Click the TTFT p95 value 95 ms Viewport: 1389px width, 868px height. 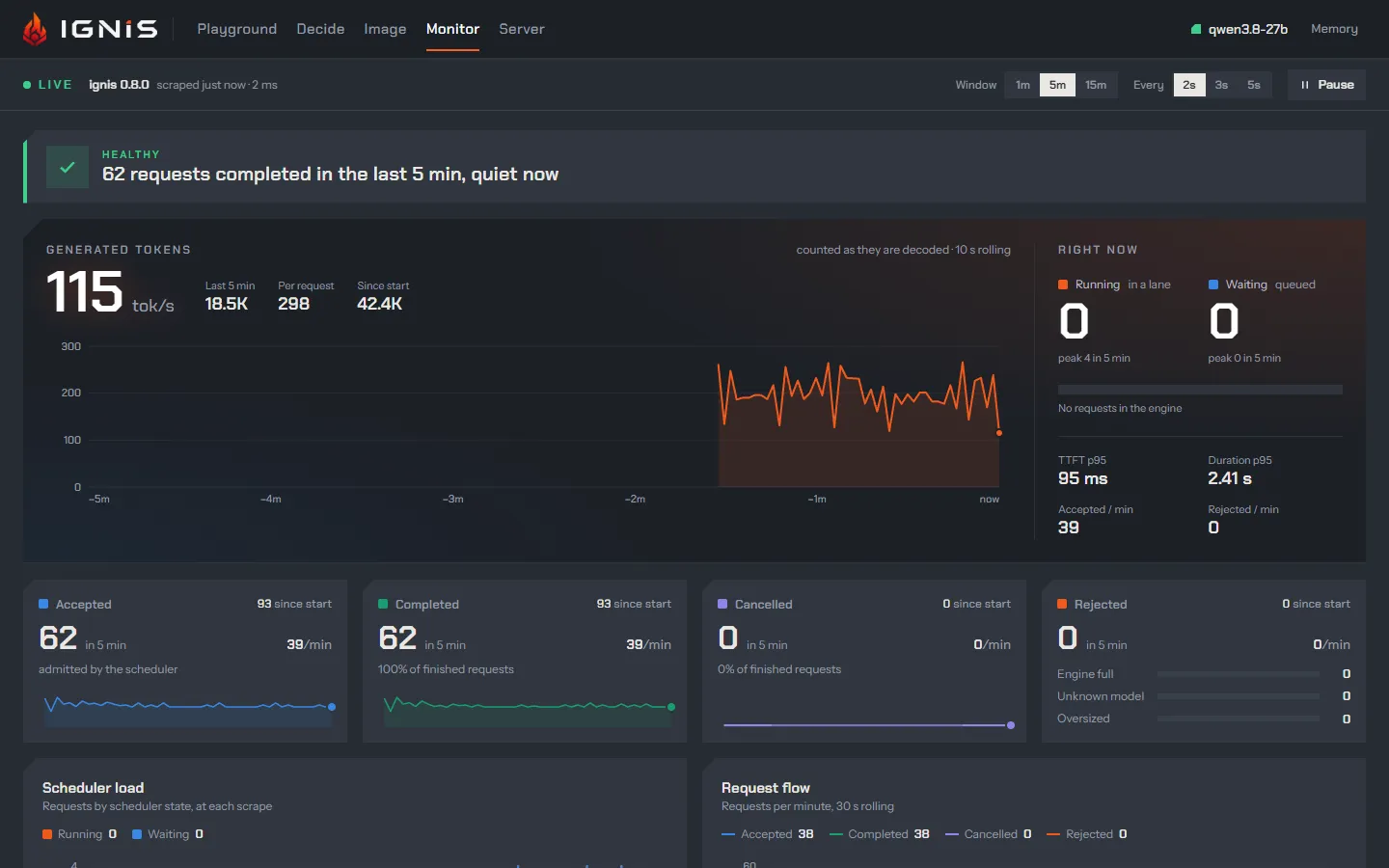point(1082,478)
